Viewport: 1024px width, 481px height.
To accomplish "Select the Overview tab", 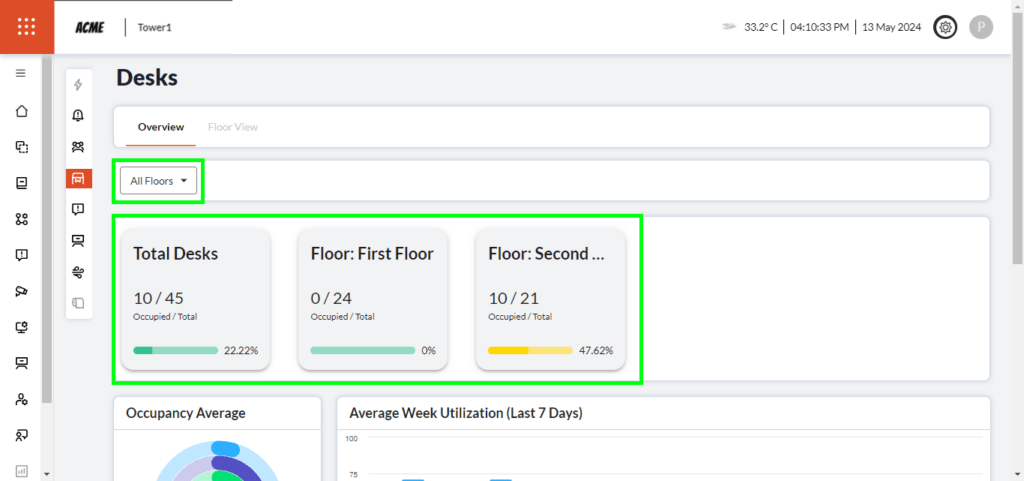I will point(161,127).
